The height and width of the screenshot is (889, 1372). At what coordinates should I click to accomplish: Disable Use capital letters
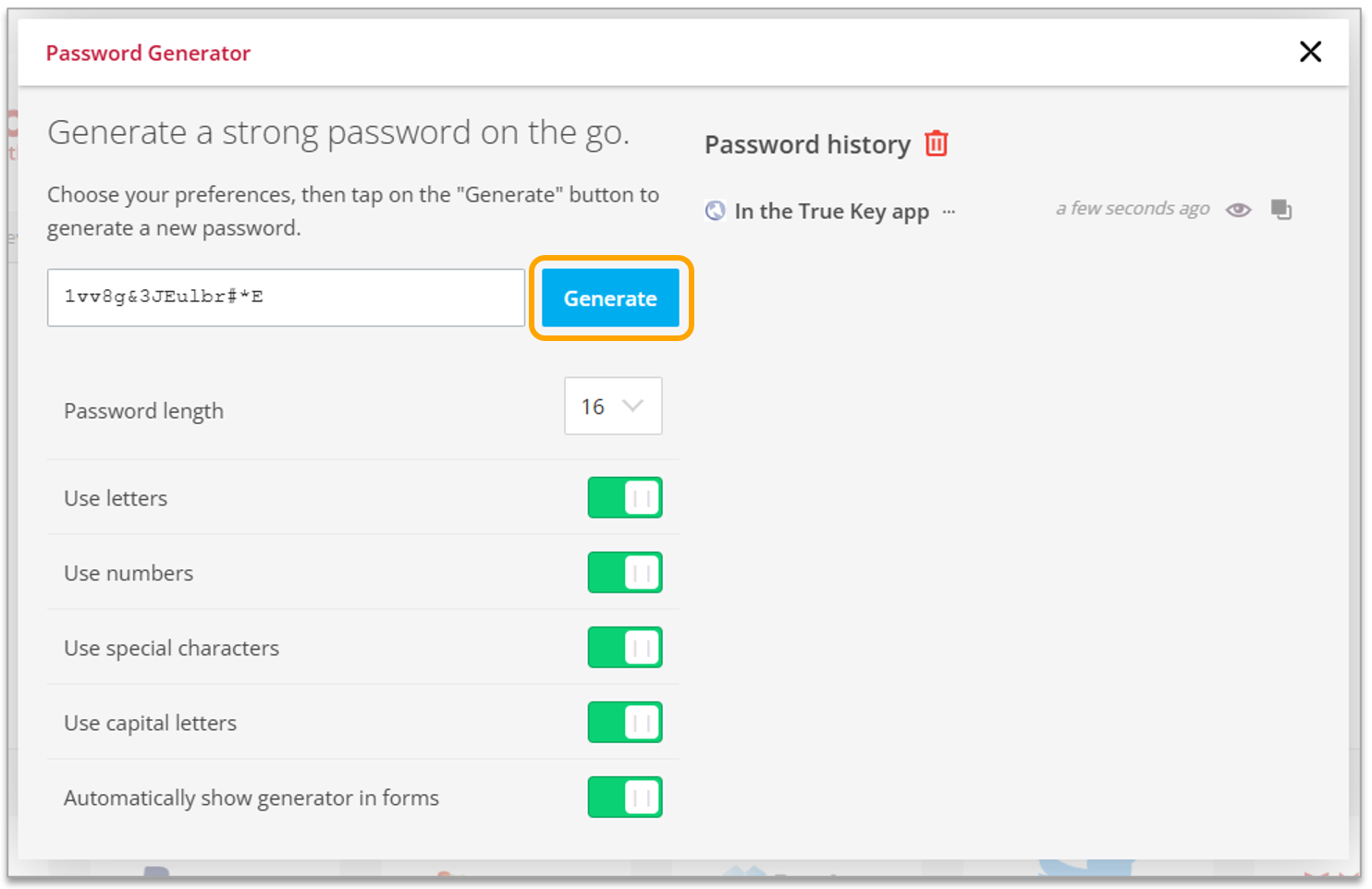(x=624, y=722)
